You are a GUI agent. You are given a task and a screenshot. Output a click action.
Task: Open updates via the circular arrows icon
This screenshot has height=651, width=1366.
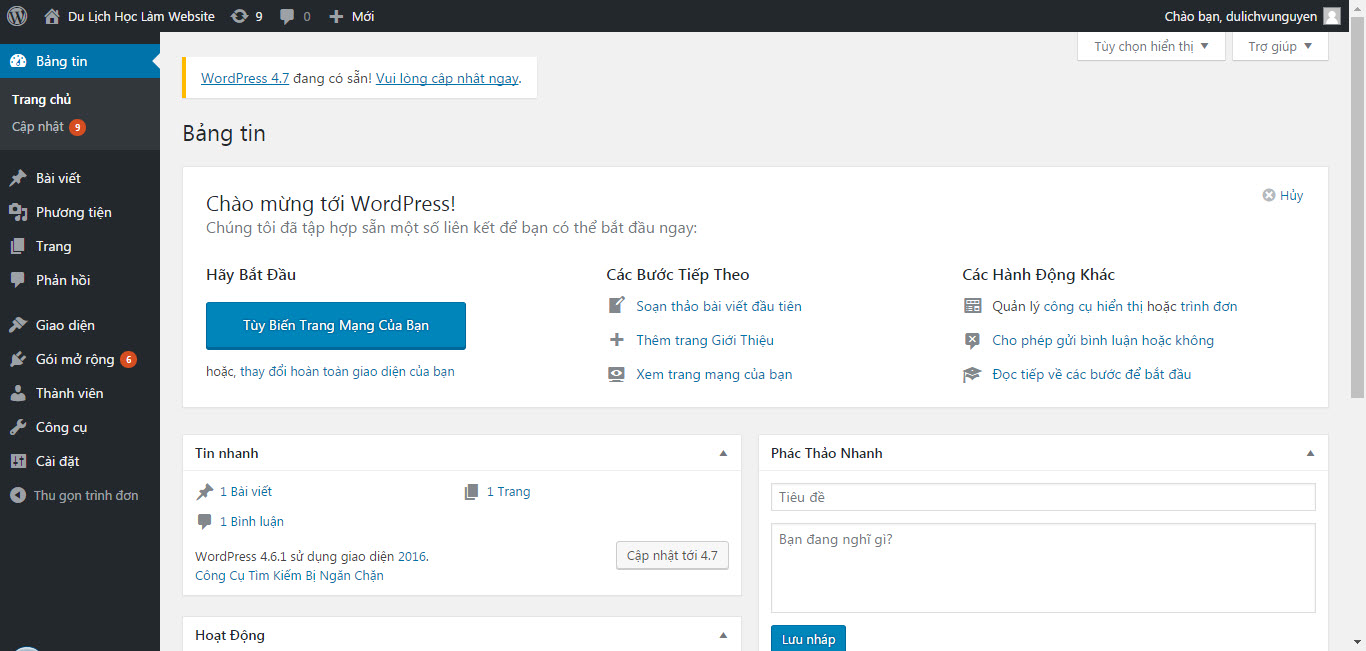[x=240, y=15]
